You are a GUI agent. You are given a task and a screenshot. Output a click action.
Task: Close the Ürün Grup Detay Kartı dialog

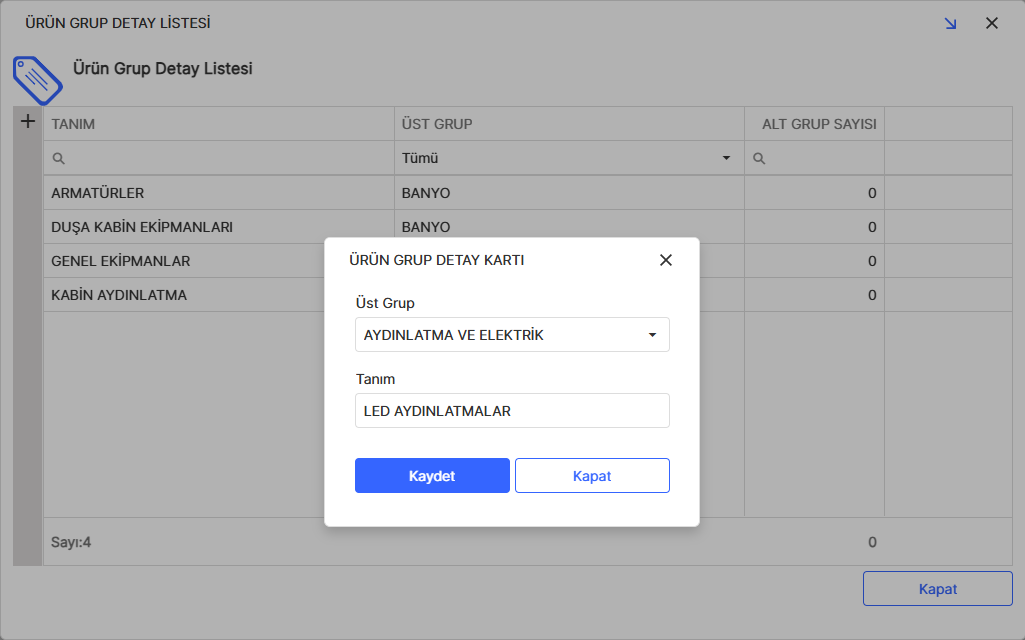coord(666,260)
